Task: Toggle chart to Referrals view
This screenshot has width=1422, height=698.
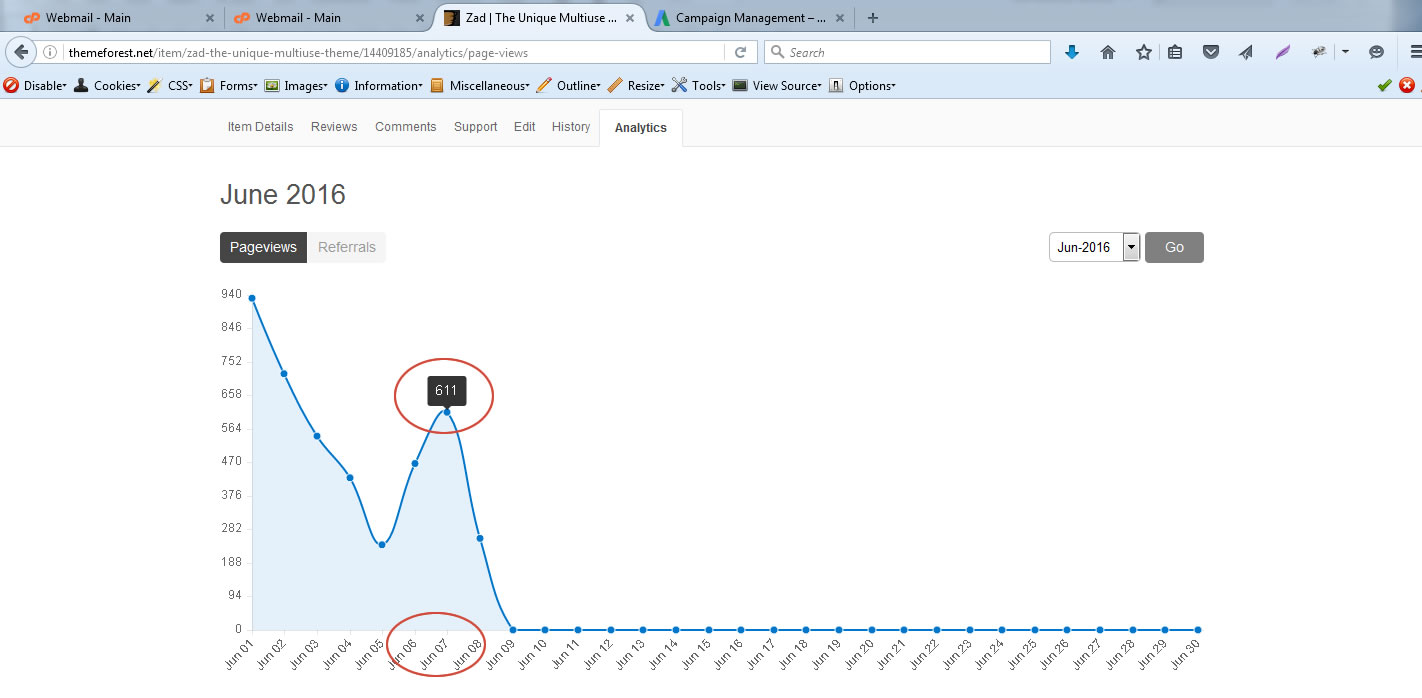Action: 347,247
